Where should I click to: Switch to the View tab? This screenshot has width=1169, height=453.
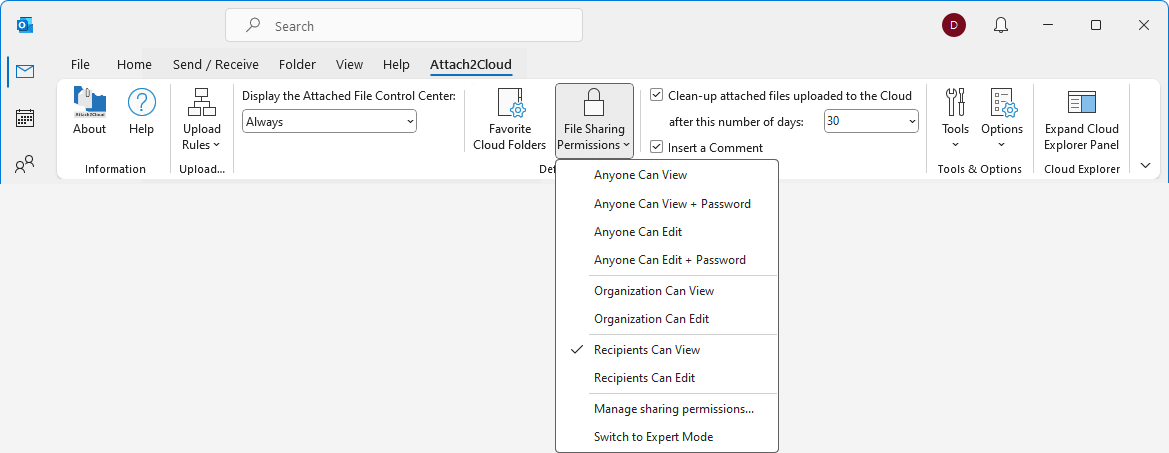pos(349,65)
